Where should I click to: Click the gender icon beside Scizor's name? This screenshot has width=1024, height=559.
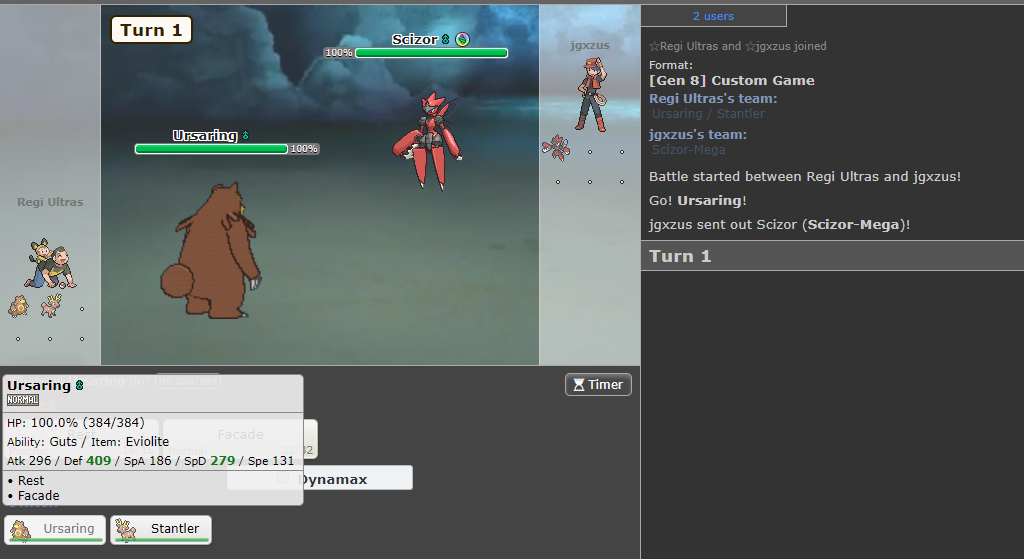445,39
